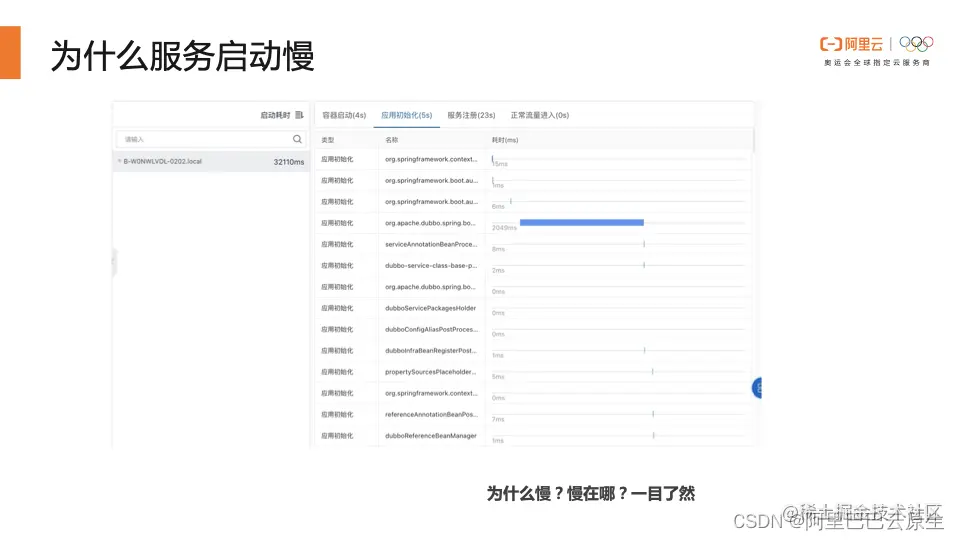Image resolution: width=960 pixels, height=540 pixels.
Task: Click the serviceAnnotationBeanProce... name cell
Action: [431, 244]
